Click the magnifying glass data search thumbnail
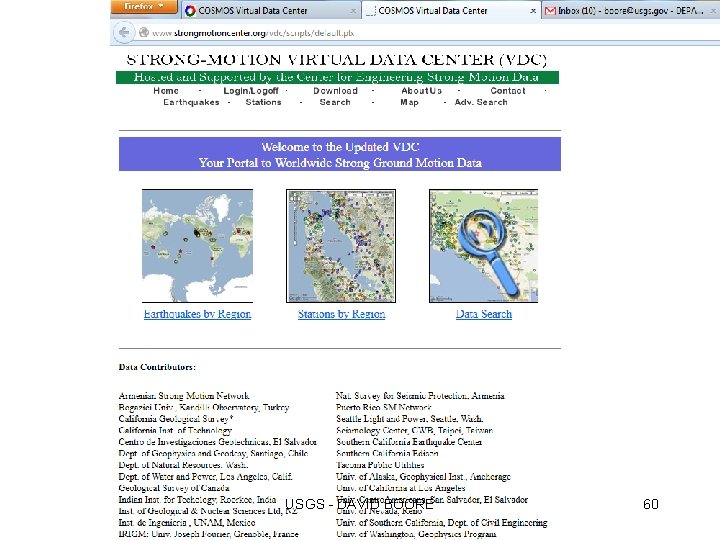 pos(483,246)
